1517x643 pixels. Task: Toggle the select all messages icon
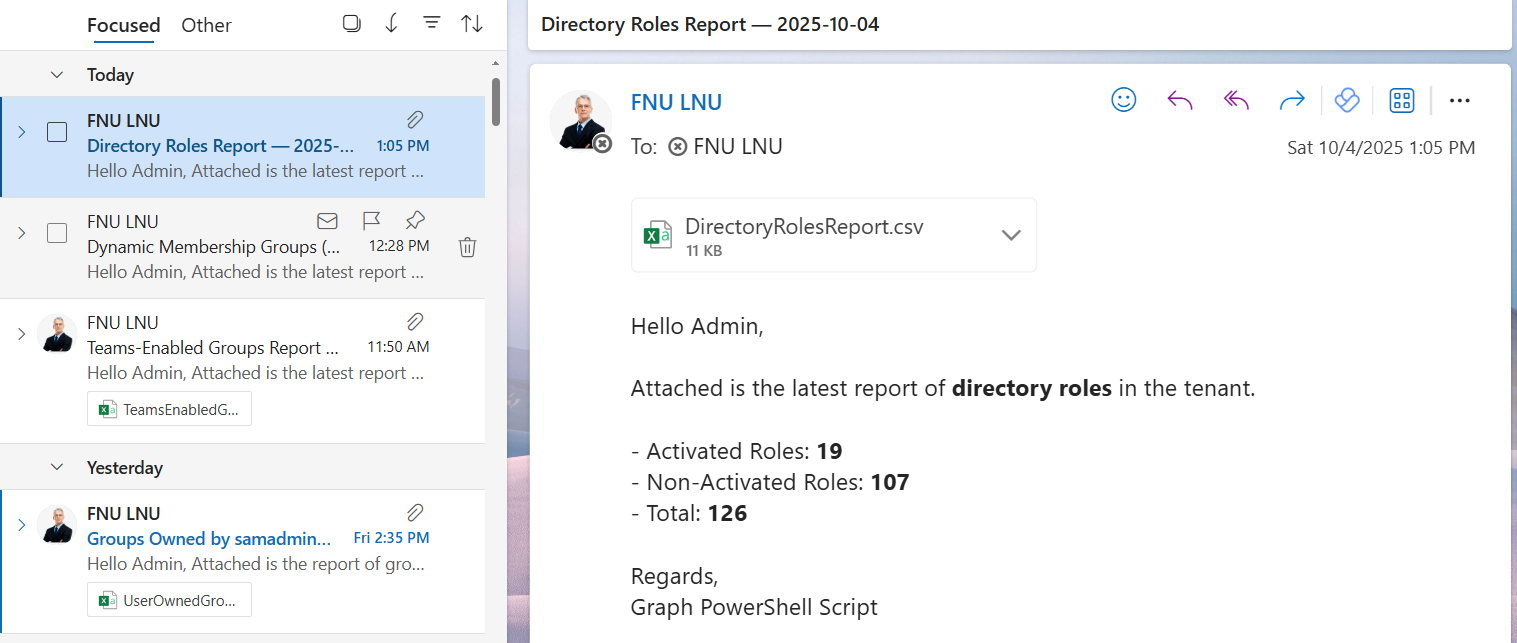(351, 24)
